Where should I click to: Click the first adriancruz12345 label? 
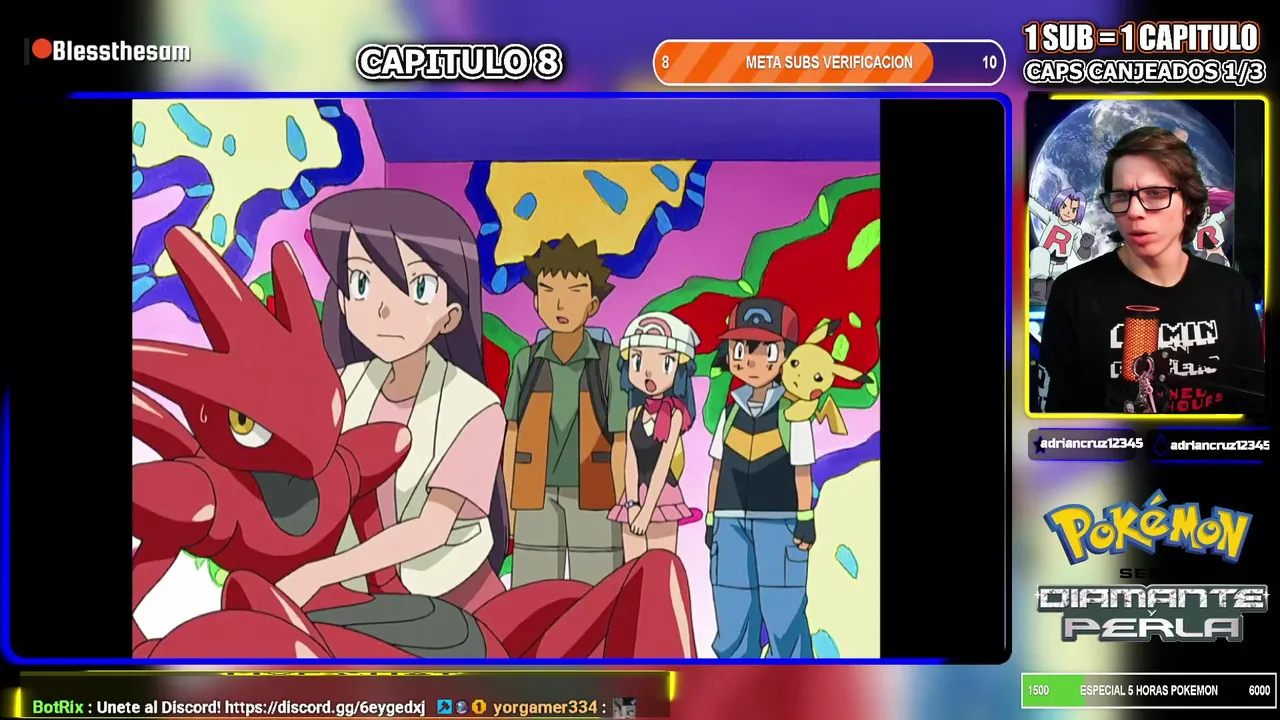click(x=1091, y=444)
